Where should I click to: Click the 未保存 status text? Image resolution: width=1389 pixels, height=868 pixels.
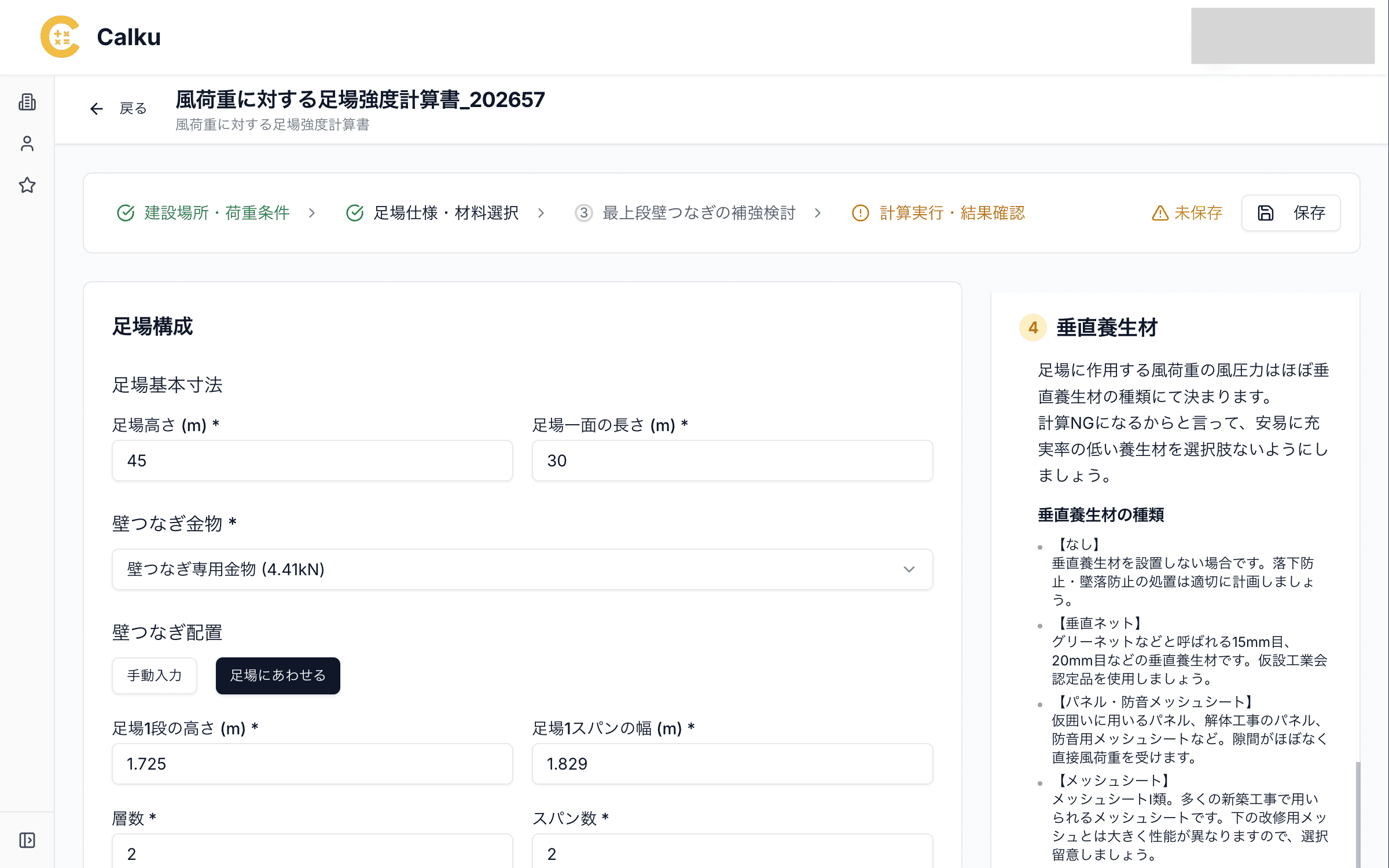[x=1198, y=213]
